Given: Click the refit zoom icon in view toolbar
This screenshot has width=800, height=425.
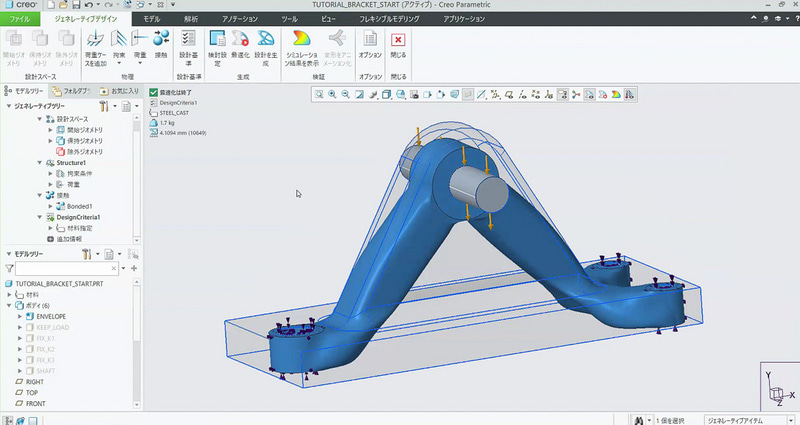Looking at the screenshot, I should pos(319,95).
